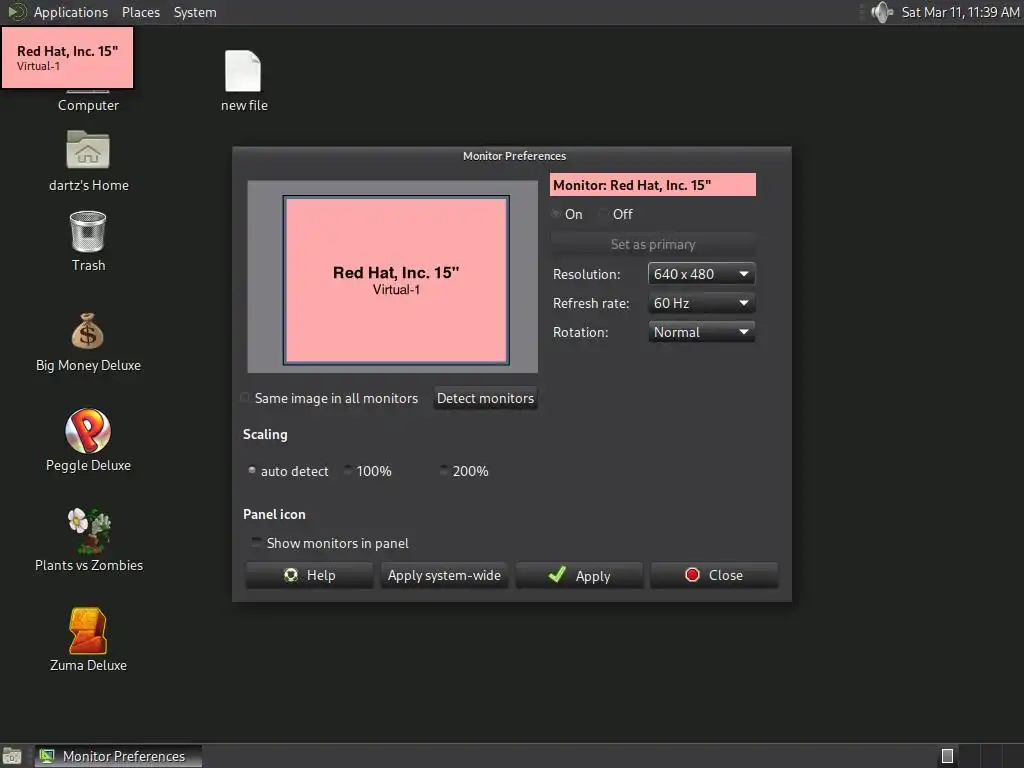Screen dimensions: 1024x768
Task: Click the Monitor Preferences taskbar entry
Action: coord(118,756)
